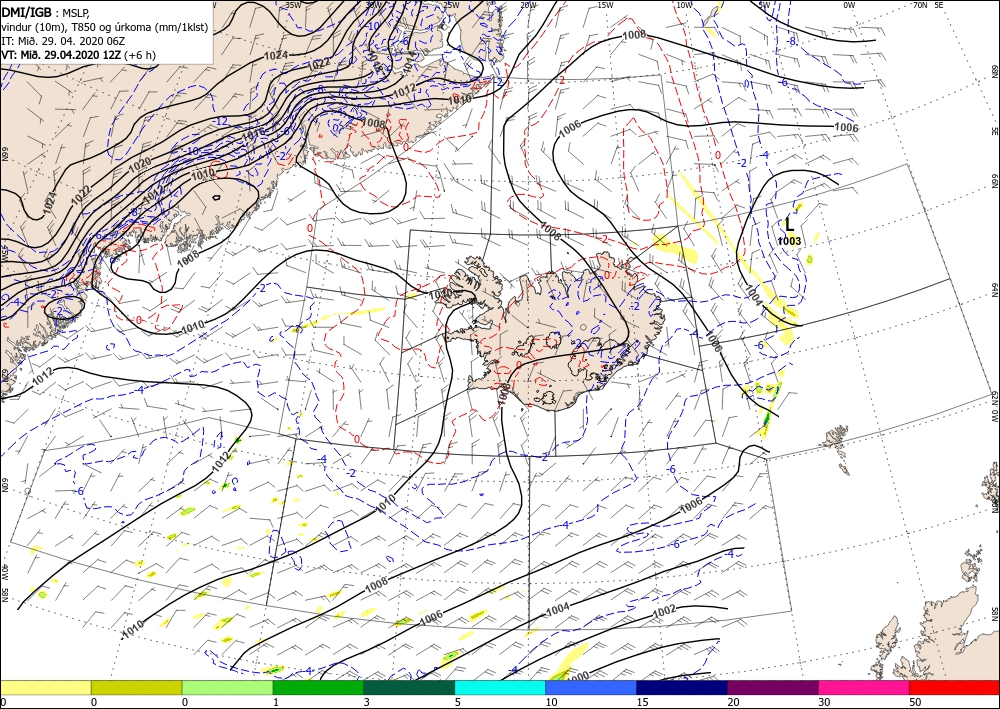
Task: Click the '70N 5E' corner label
Action: (x=928, y=5)
